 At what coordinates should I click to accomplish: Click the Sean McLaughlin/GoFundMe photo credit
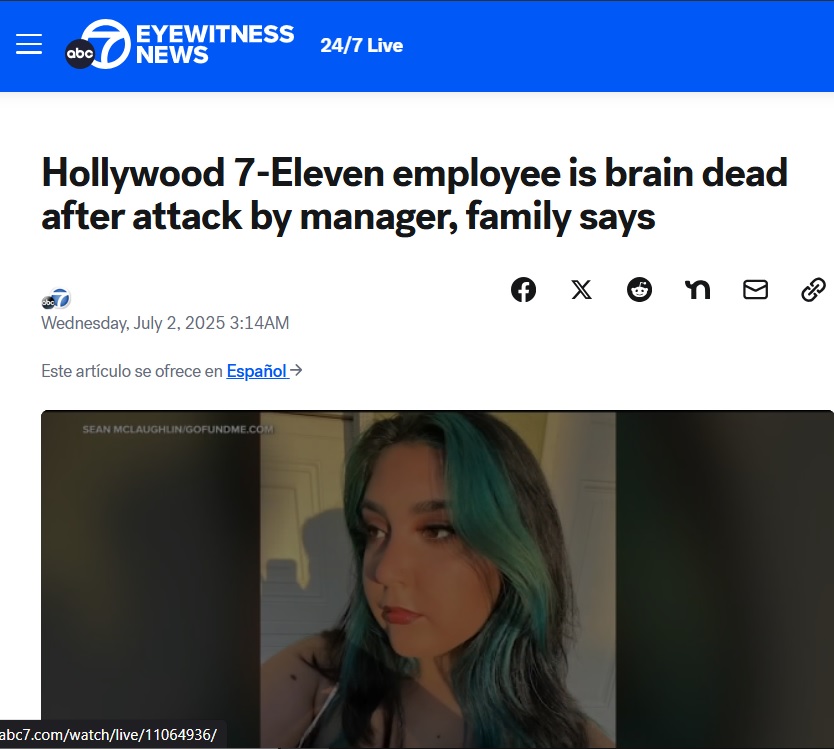(178, 429)
